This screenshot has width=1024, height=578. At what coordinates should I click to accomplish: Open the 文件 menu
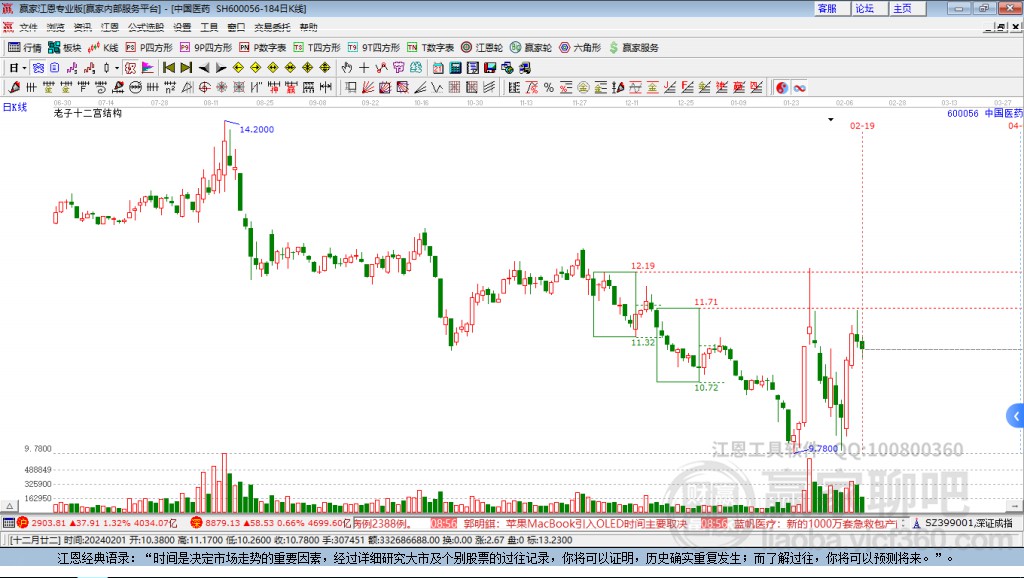[28, 27]
